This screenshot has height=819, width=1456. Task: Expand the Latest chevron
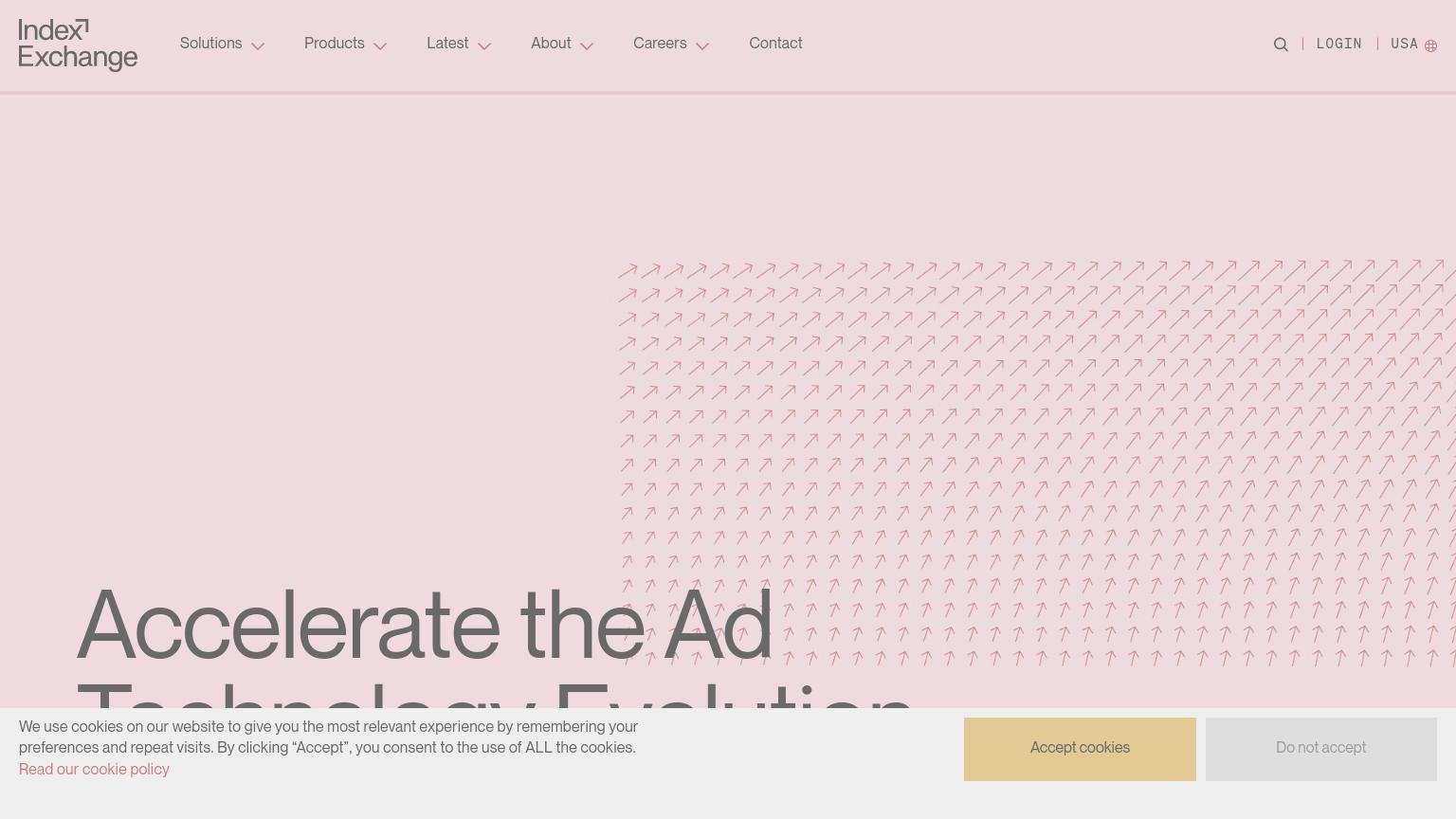pos(483,45)
